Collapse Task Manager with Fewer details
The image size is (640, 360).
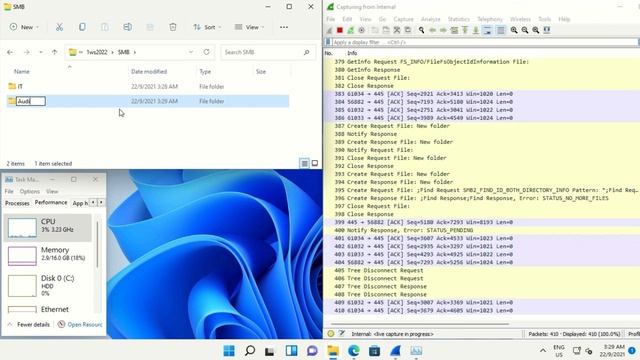pos(29,324)
